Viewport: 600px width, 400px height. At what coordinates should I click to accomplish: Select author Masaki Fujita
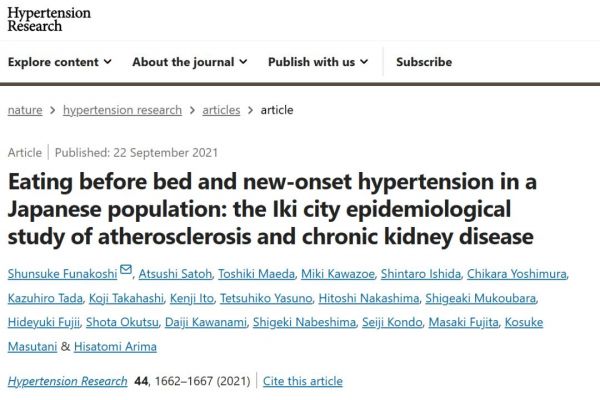(463, 322)
